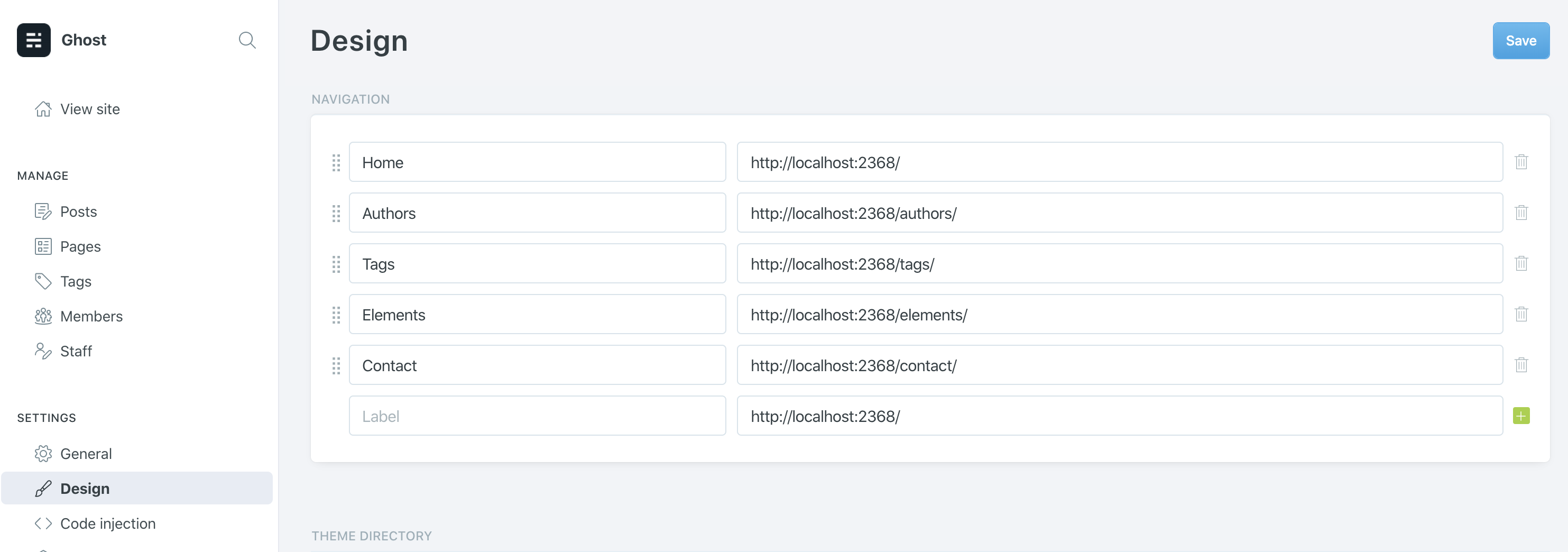Open View site link

[89, 109]
